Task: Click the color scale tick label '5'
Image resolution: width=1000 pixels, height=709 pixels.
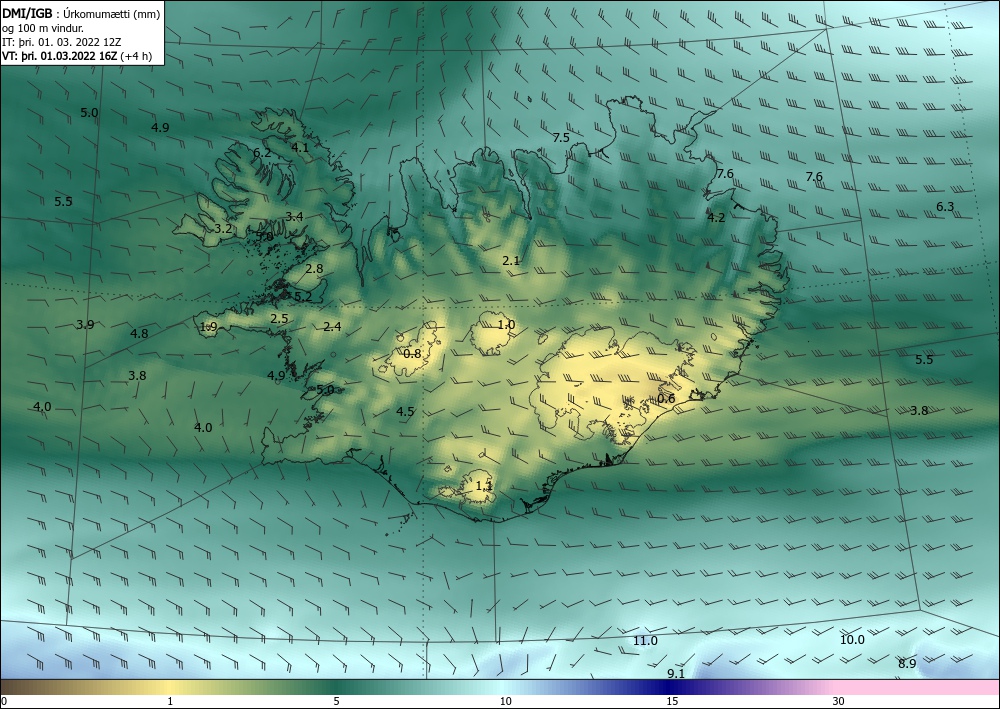Action: pyautogui.click(x=336, y=702)
